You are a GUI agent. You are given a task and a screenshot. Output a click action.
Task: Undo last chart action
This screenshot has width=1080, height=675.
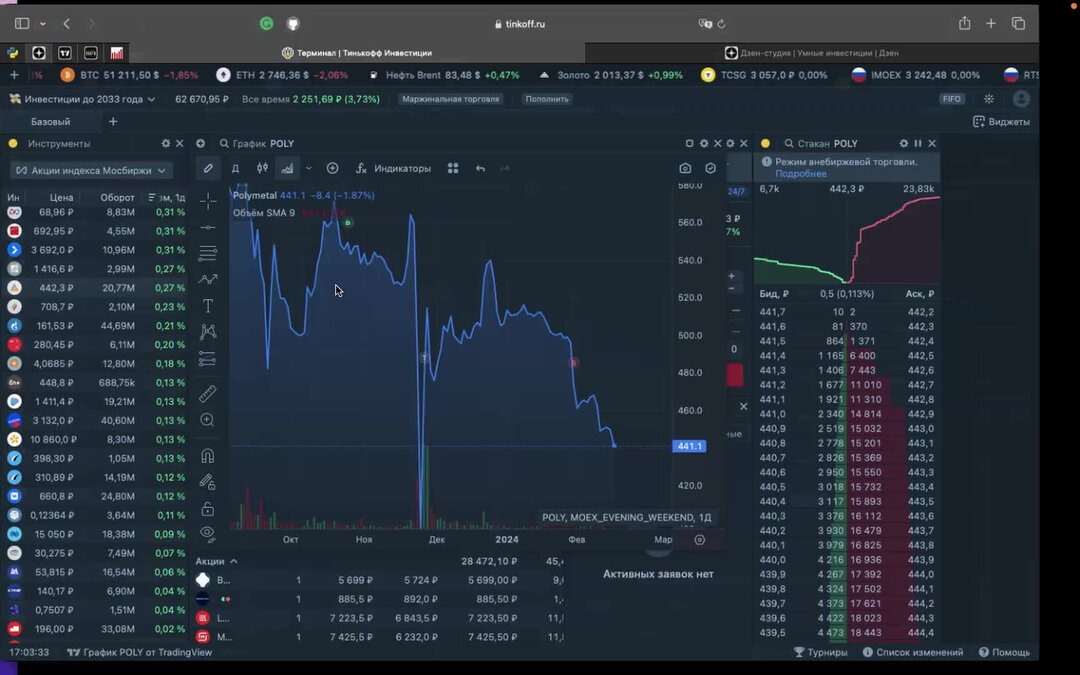[480, 169]
